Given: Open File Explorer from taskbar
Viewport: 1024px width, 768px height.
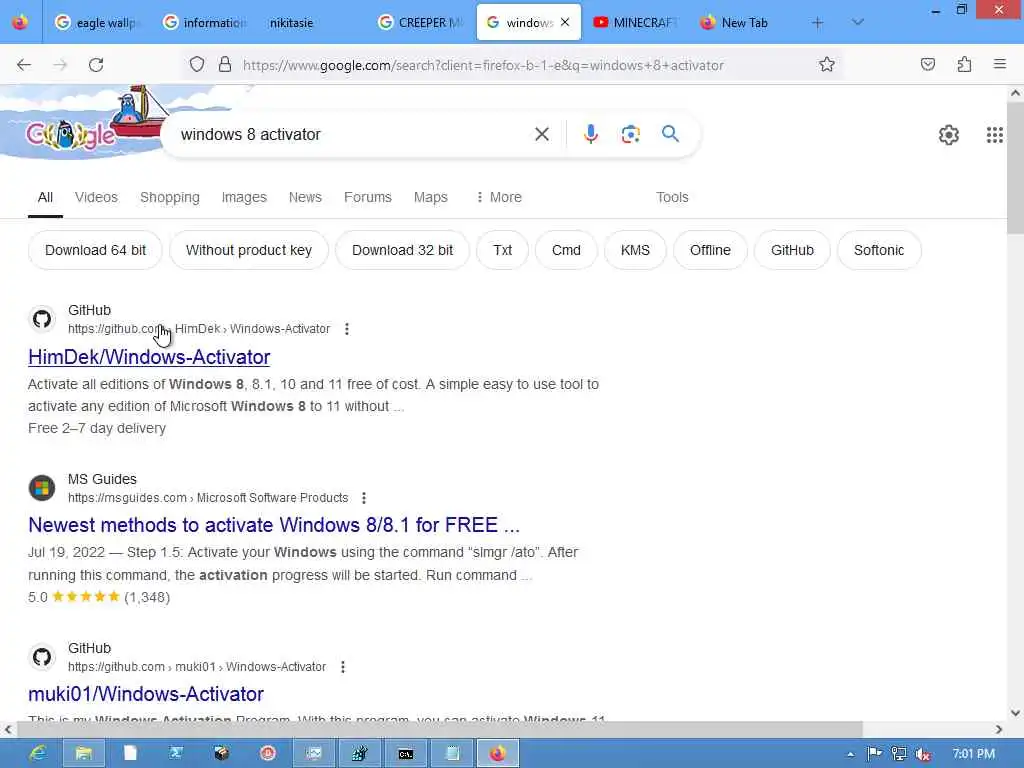Looking at the screenshot, I should [x=84, y=754].
